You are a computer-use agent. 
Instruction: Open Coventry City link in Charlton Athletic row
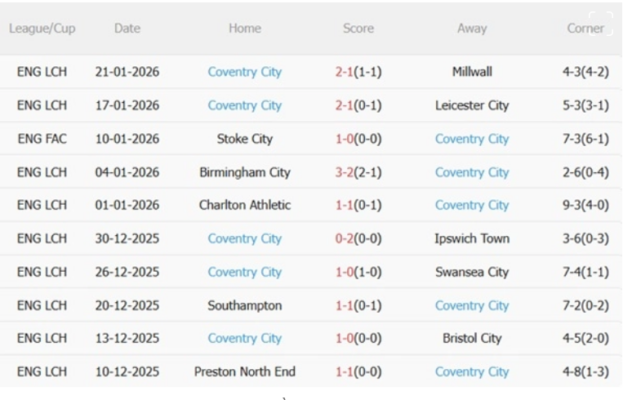[472, 205]
